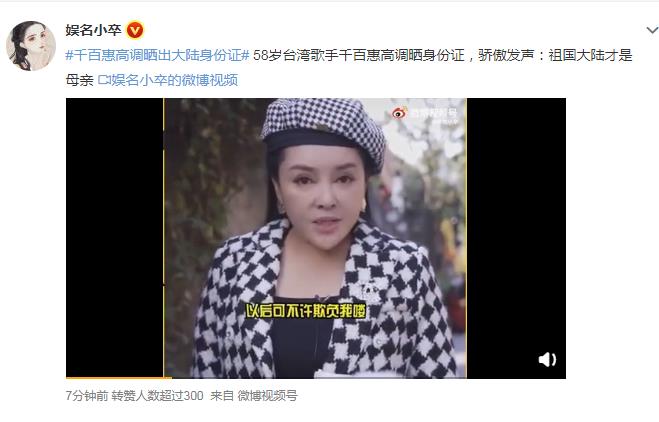The width and height of the screenshot is (659, 422).
Task: Open the #千百惠高调晒出大陆身份证# hashtag topic
Action: (x=158, y=55)
